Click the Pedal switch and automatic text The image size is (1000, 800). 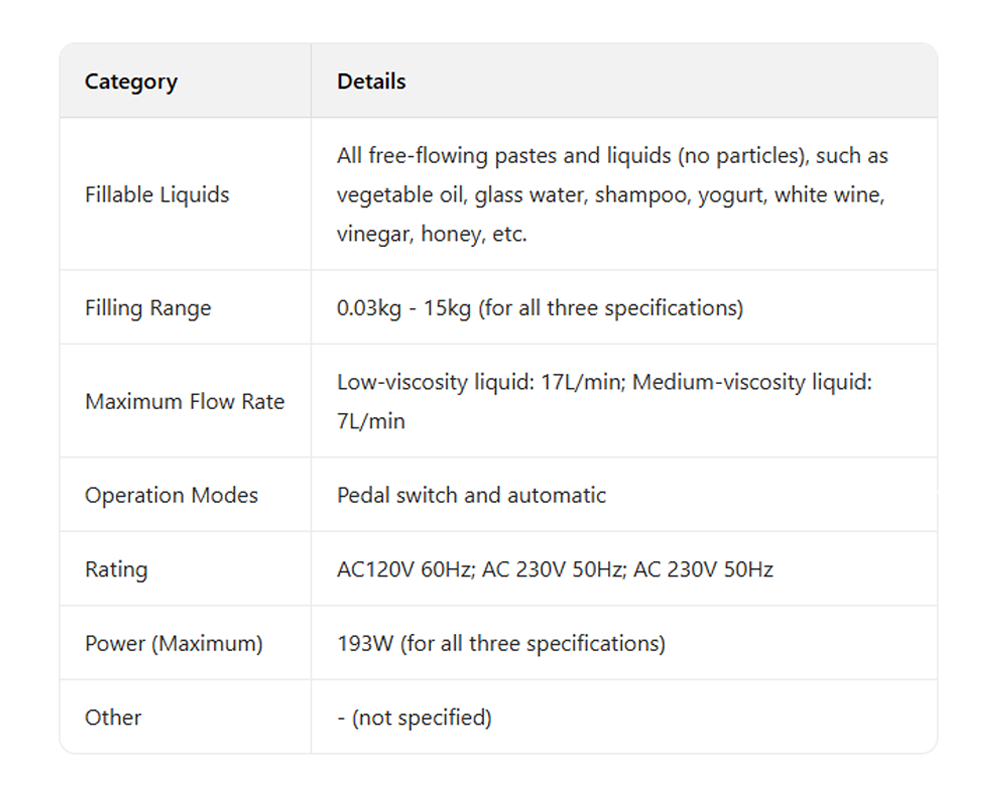click(471, 496)
